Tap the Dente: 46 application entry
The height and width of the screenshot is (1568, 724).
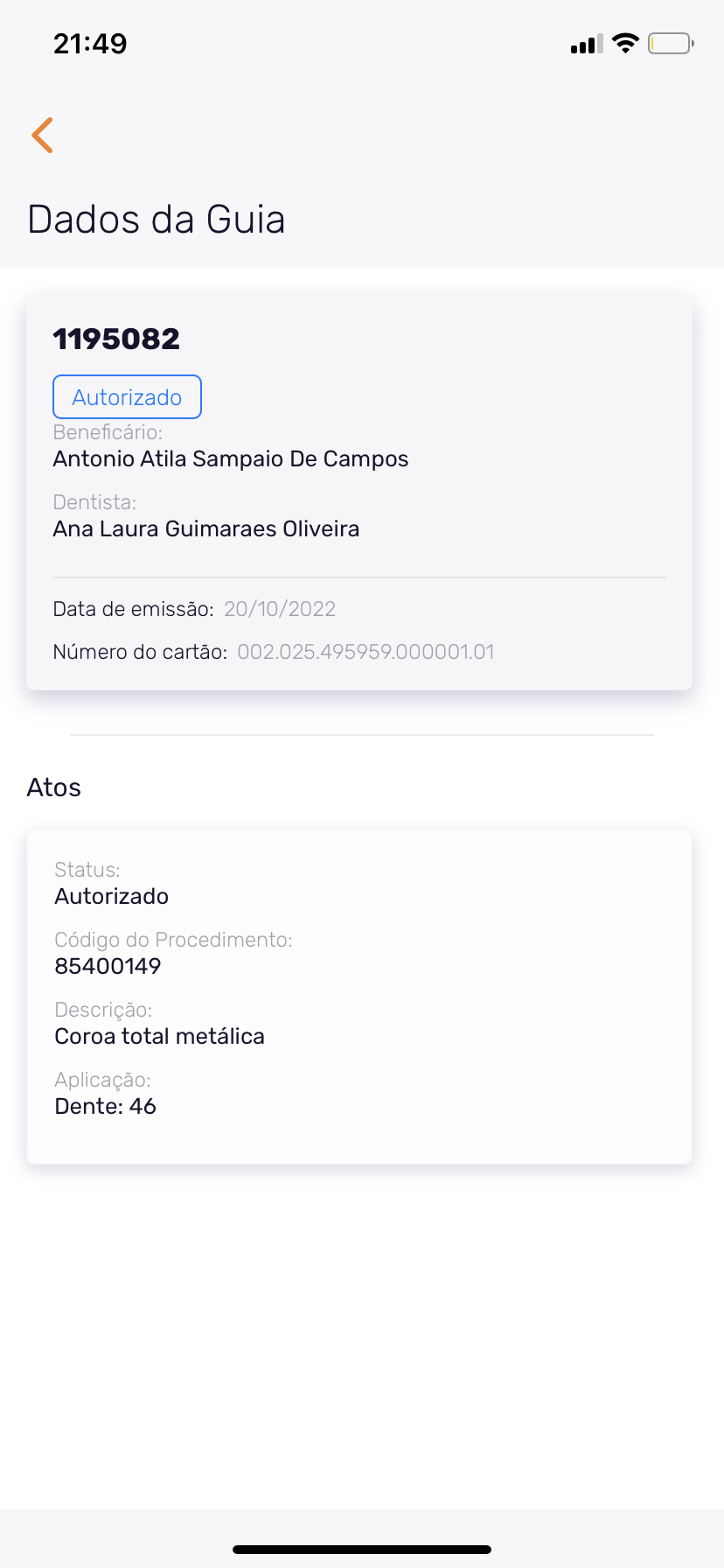105,1106
